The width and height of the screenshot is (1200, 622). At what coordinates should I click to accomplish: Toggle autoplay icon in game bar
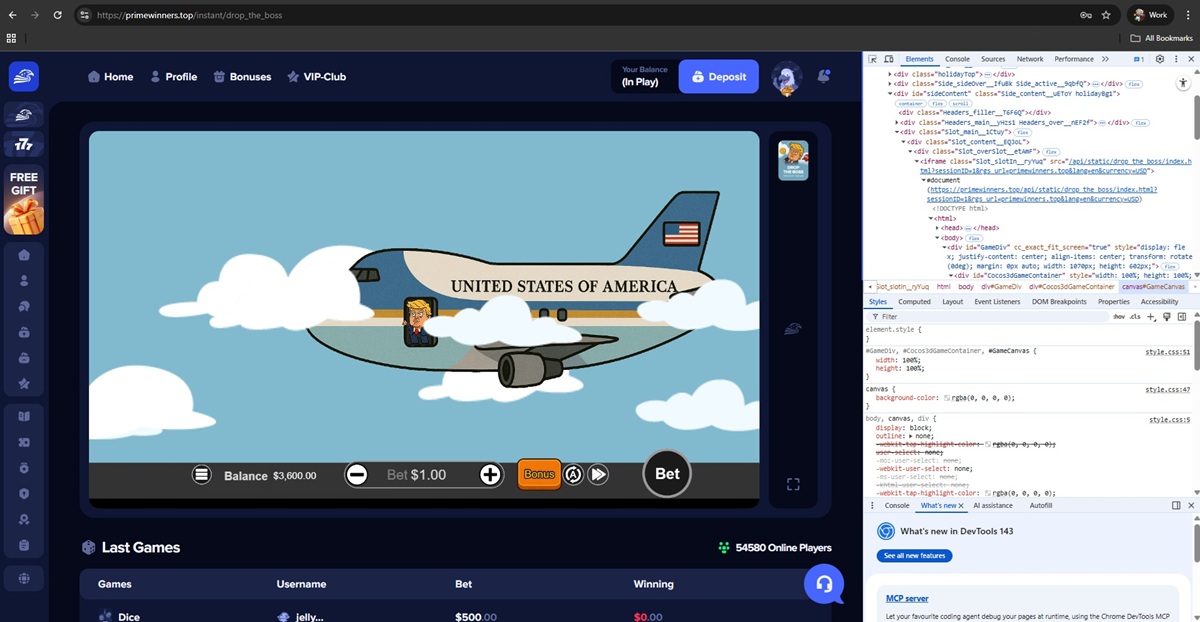[x=573, y=475]
